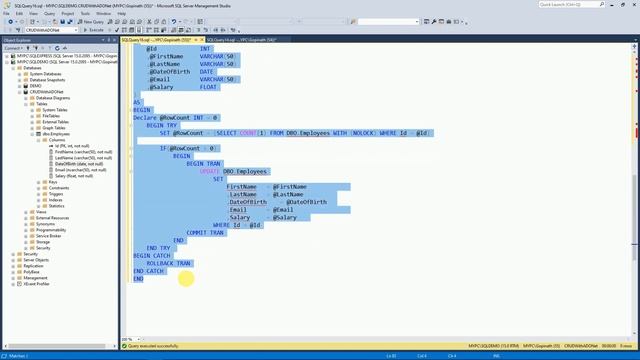The height and width of the screenshot is (360, 640).
Task: Close the active SQLQuery tab with X
Action: [x=202, y=40]
